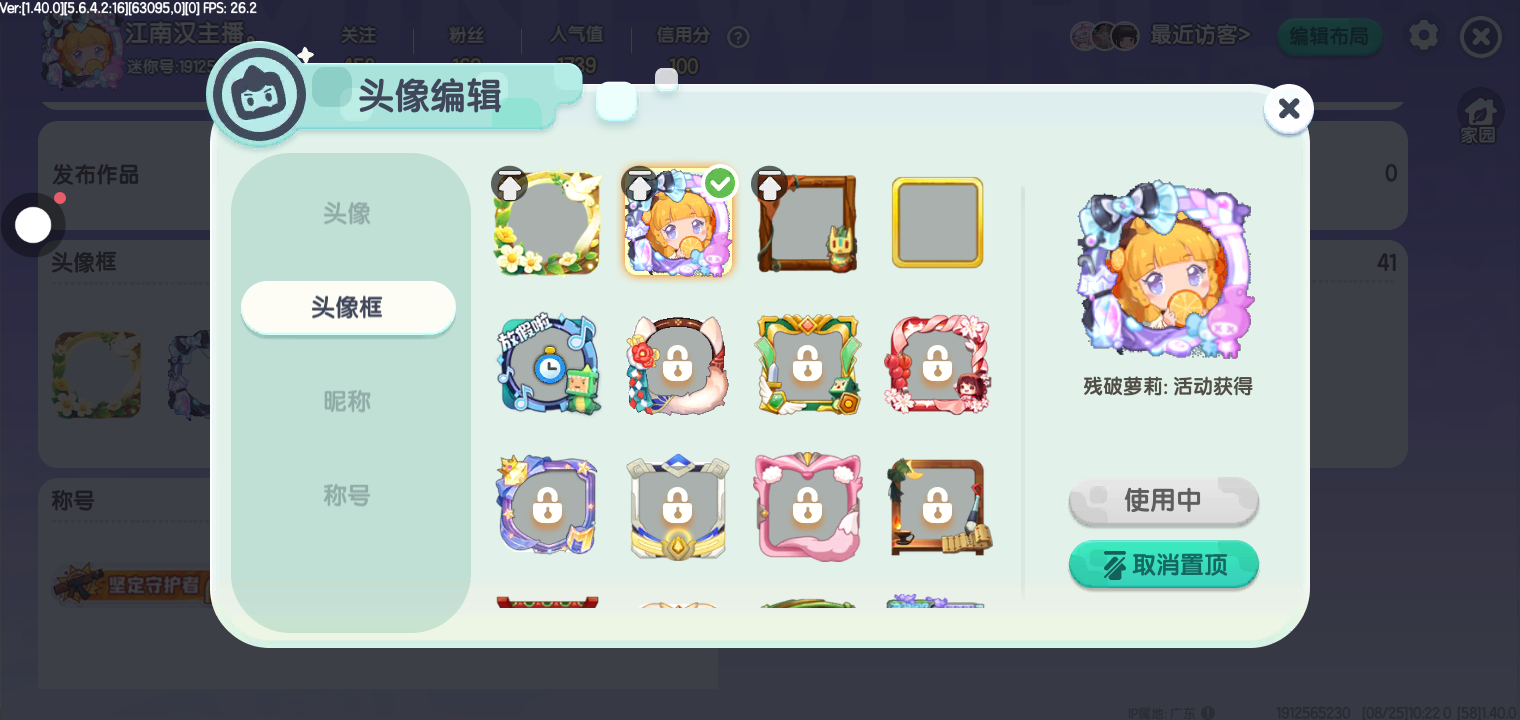Viewport: 1520px width, 720px height.
Task: Click the 使用中 button
Action: tap(1163, 500)
